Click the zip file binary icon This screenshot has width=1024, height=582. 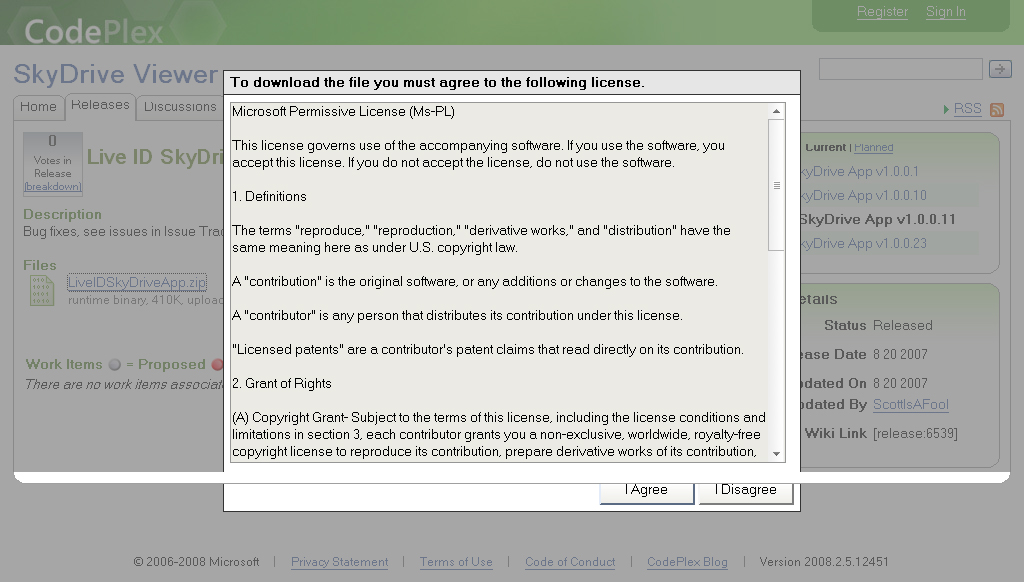coord(42,291)
